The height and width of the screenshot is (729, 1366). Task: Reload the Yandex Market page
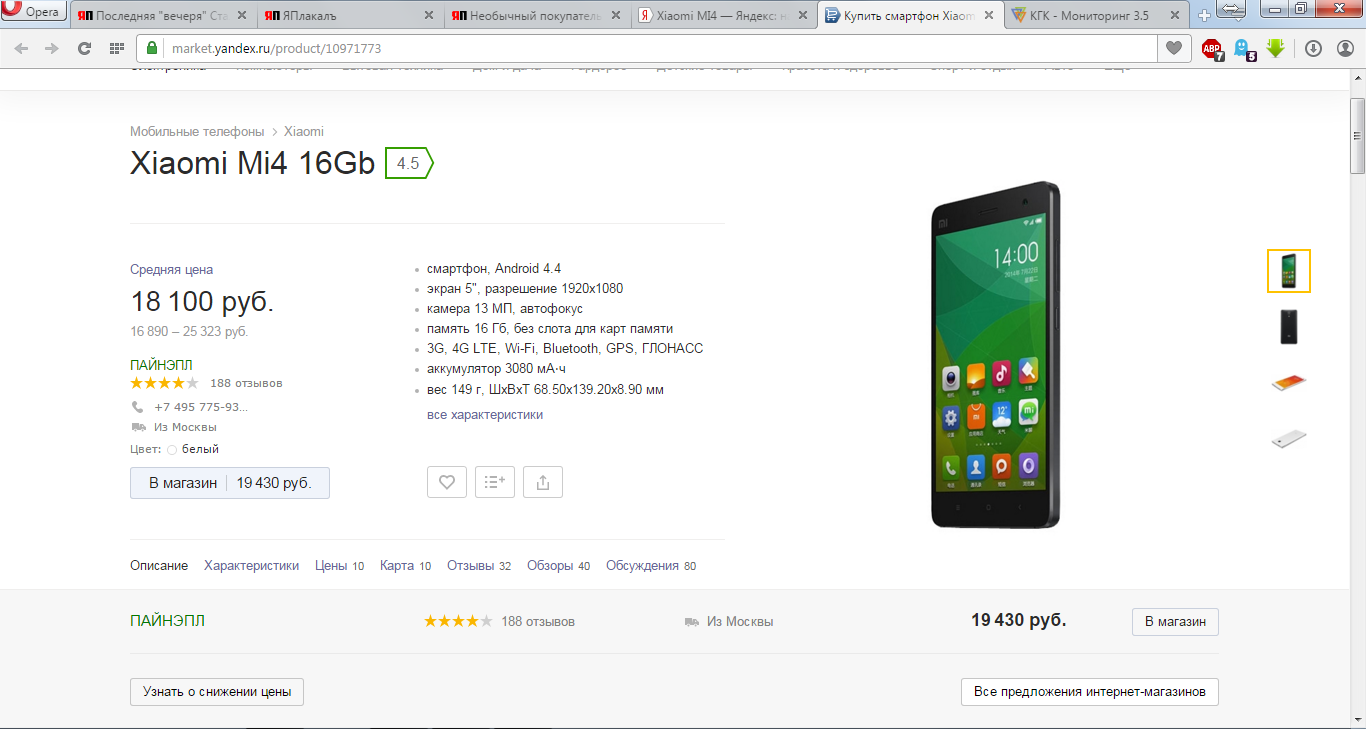84,48
